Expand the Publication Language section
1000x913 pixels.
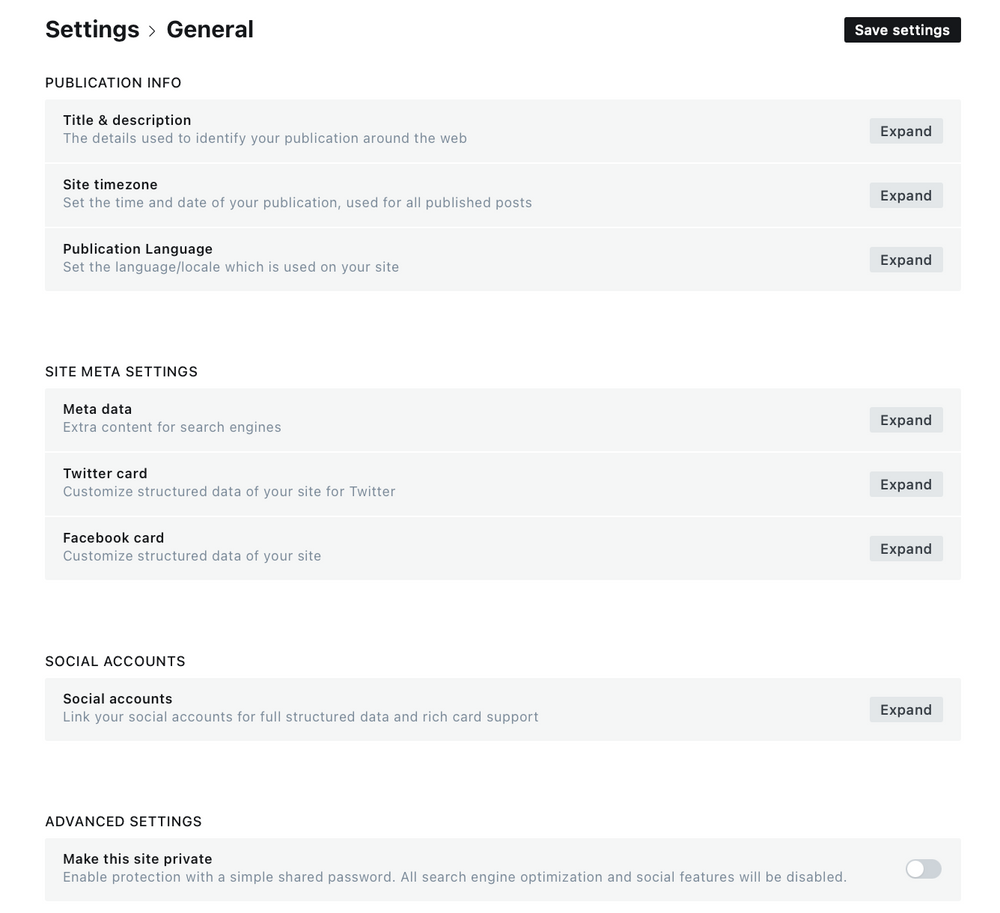pyautogui.click(x=905, y=259)
